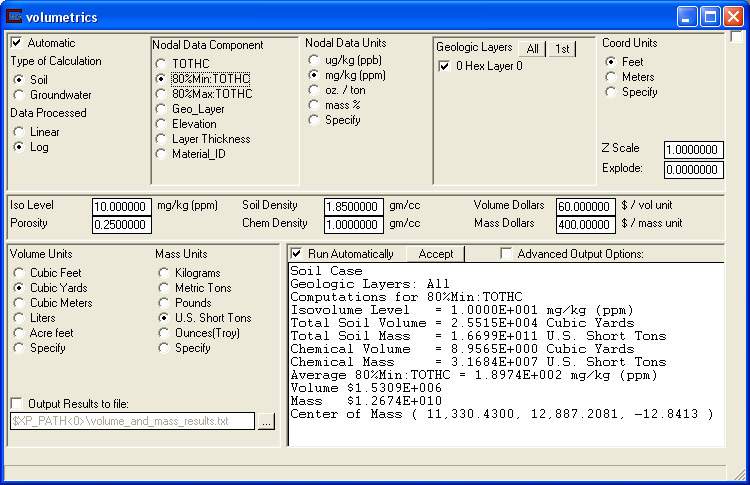Click the volumetrics app icon in title bar

pyautogui.click(x=14, y=17)
